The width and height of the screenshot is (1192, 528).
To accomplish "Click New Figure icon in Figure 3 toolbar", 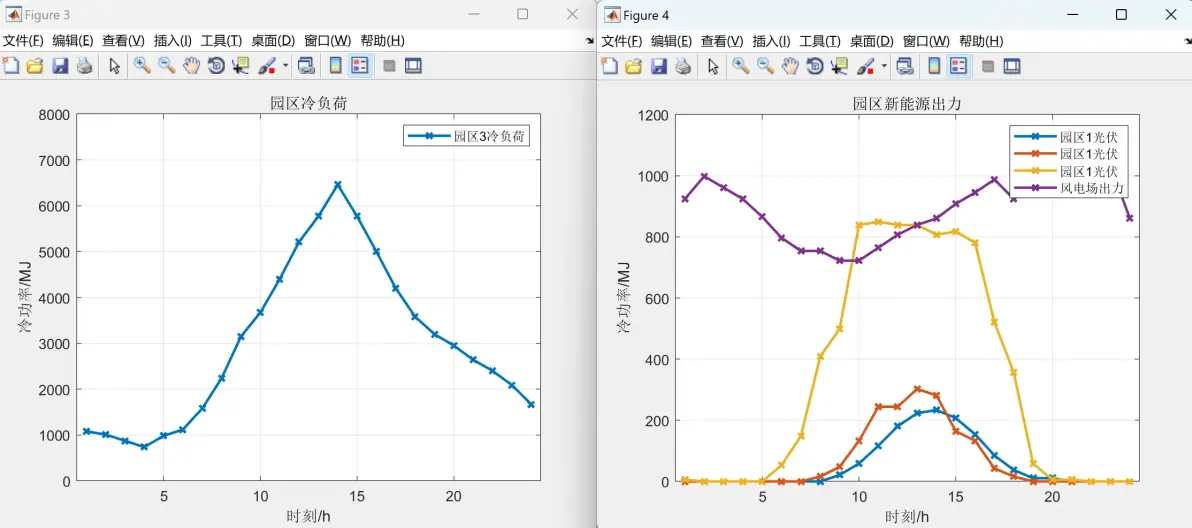I will [11, 66].
